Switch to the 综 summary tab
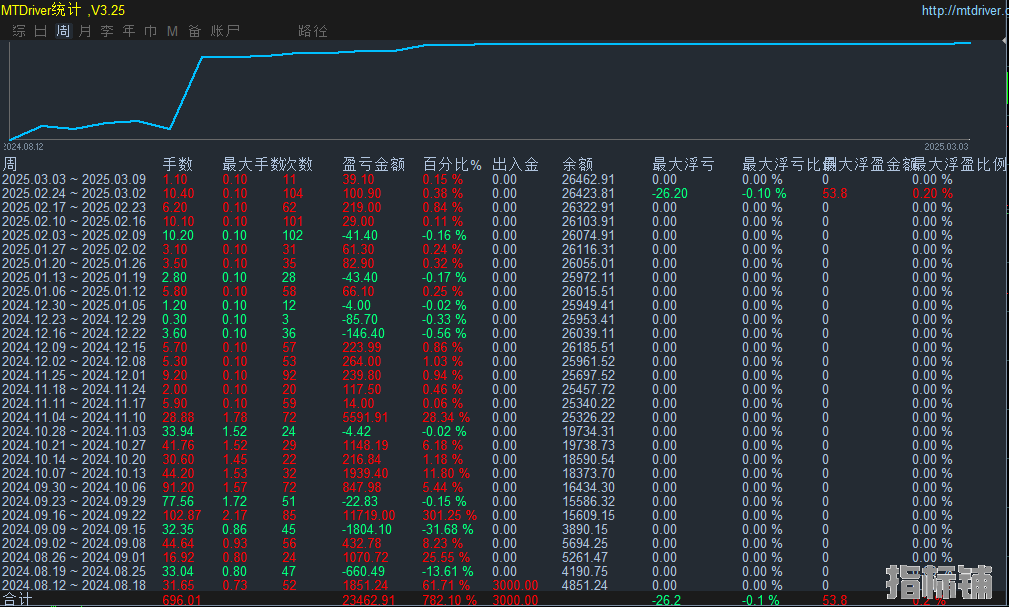The width and height of the screenshot is (1009, 607). click(19, 31)
